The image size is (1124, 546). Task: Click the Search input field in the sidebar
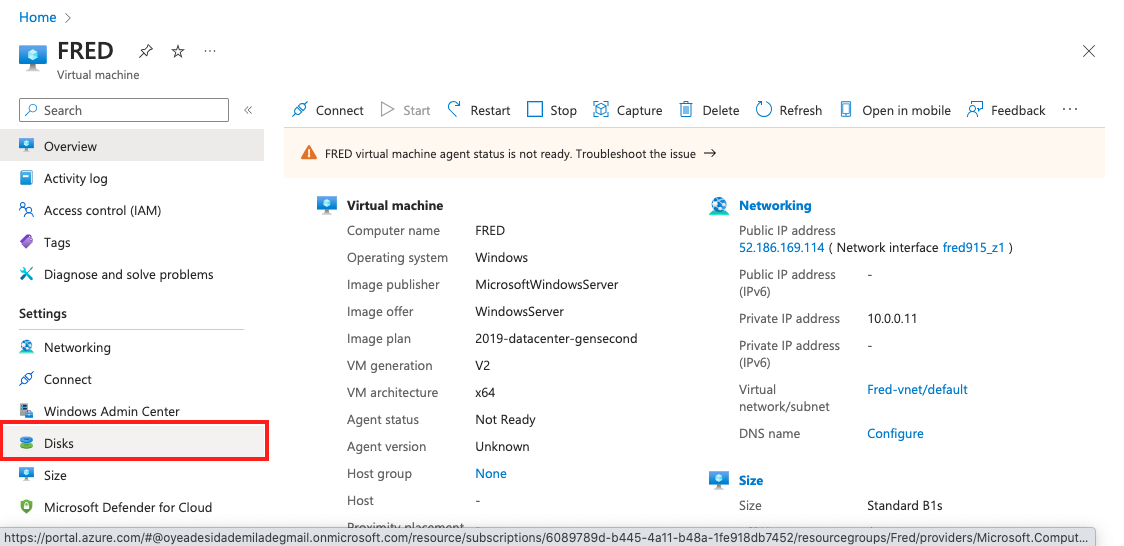pos(124,110)
